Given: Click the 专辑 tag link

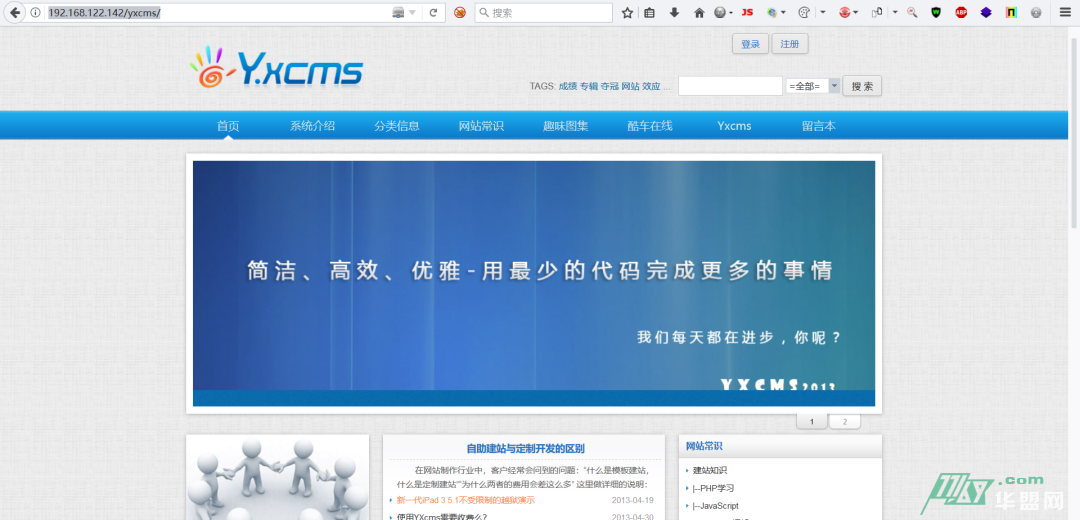Looking at the screenshot, I should pos(589,86).
